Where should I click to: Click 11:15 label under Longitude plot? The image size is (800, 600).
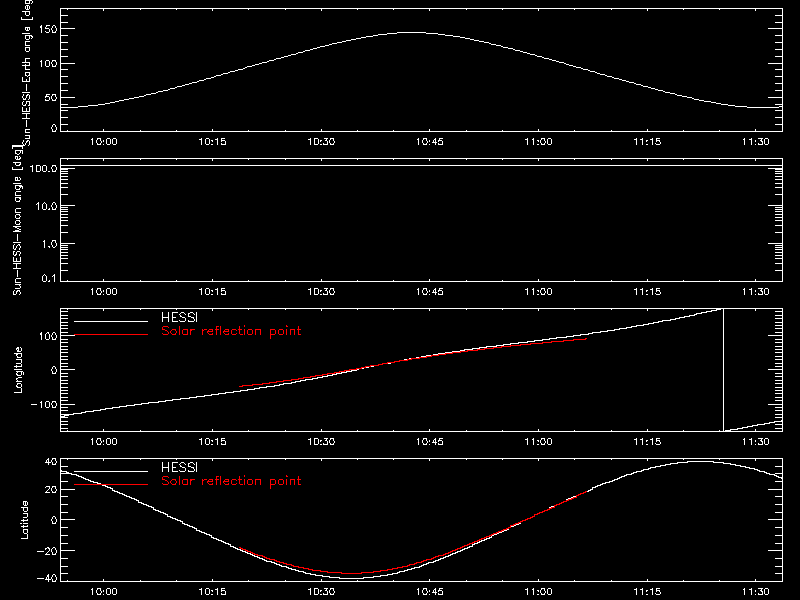click(x=647, y=442)
